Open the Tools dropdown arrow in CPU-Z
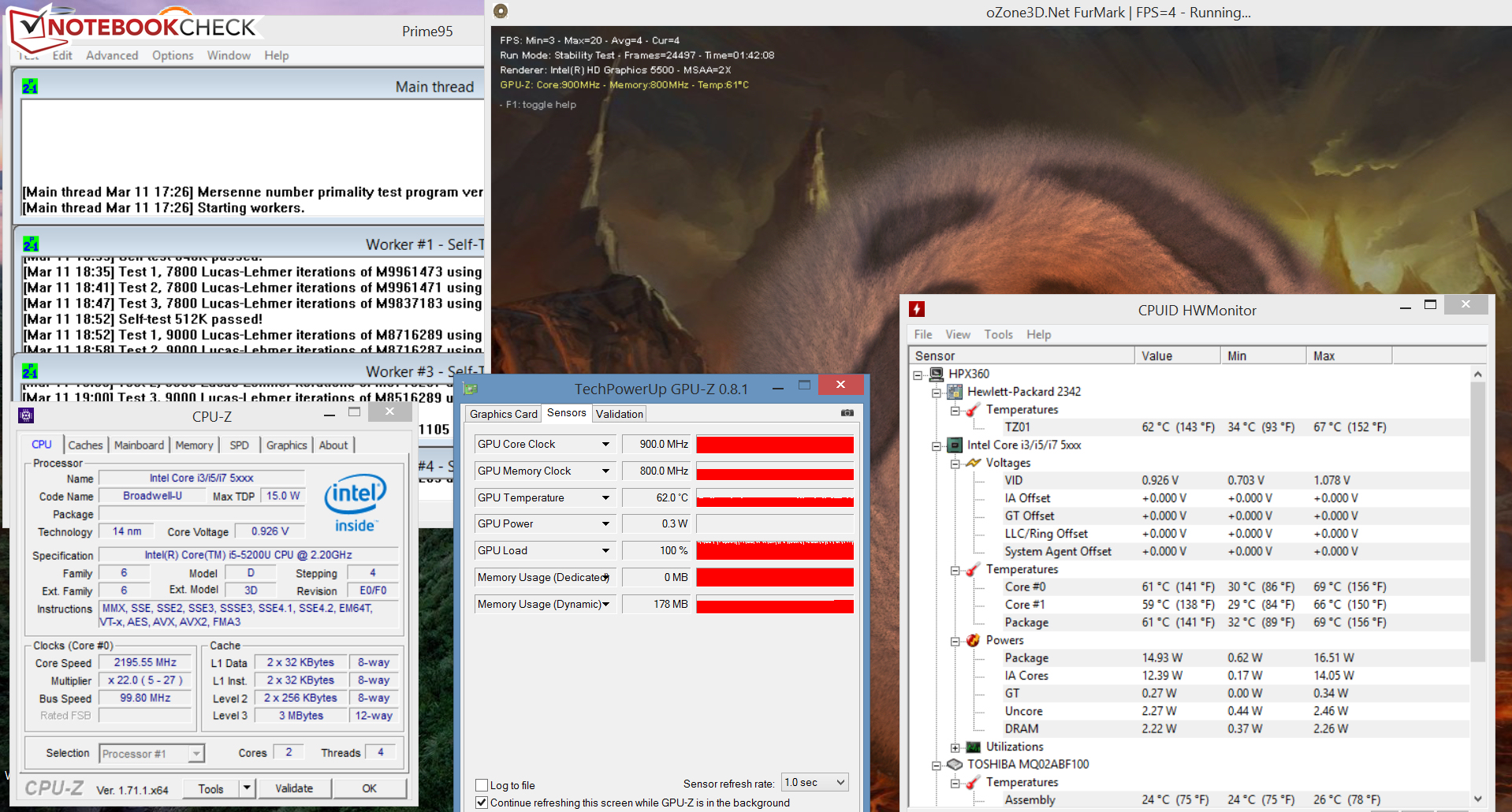The image size is (1512, 812). 247,788
